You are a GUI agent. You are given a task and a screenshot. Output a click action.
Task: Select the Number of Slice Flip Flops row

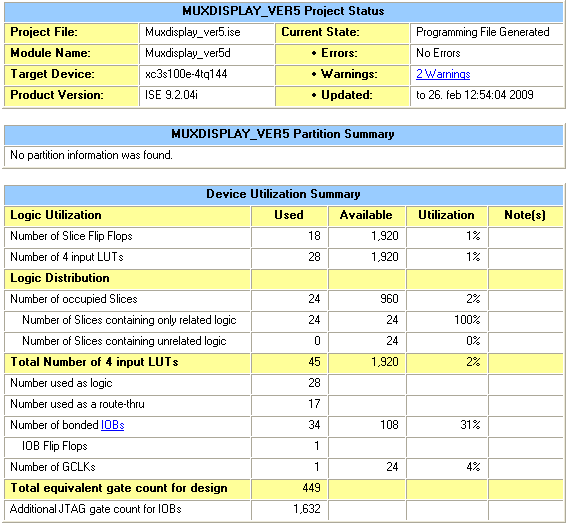tap(283, 236)
